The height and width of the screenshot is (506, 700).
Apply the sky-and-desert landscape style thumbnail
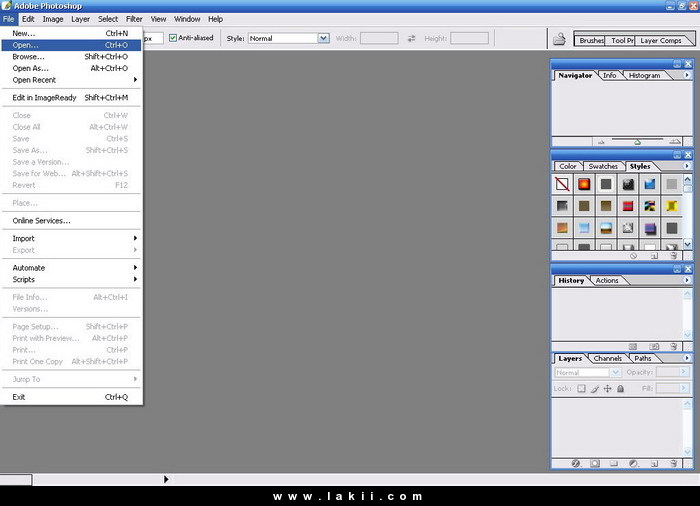(606, 228)
